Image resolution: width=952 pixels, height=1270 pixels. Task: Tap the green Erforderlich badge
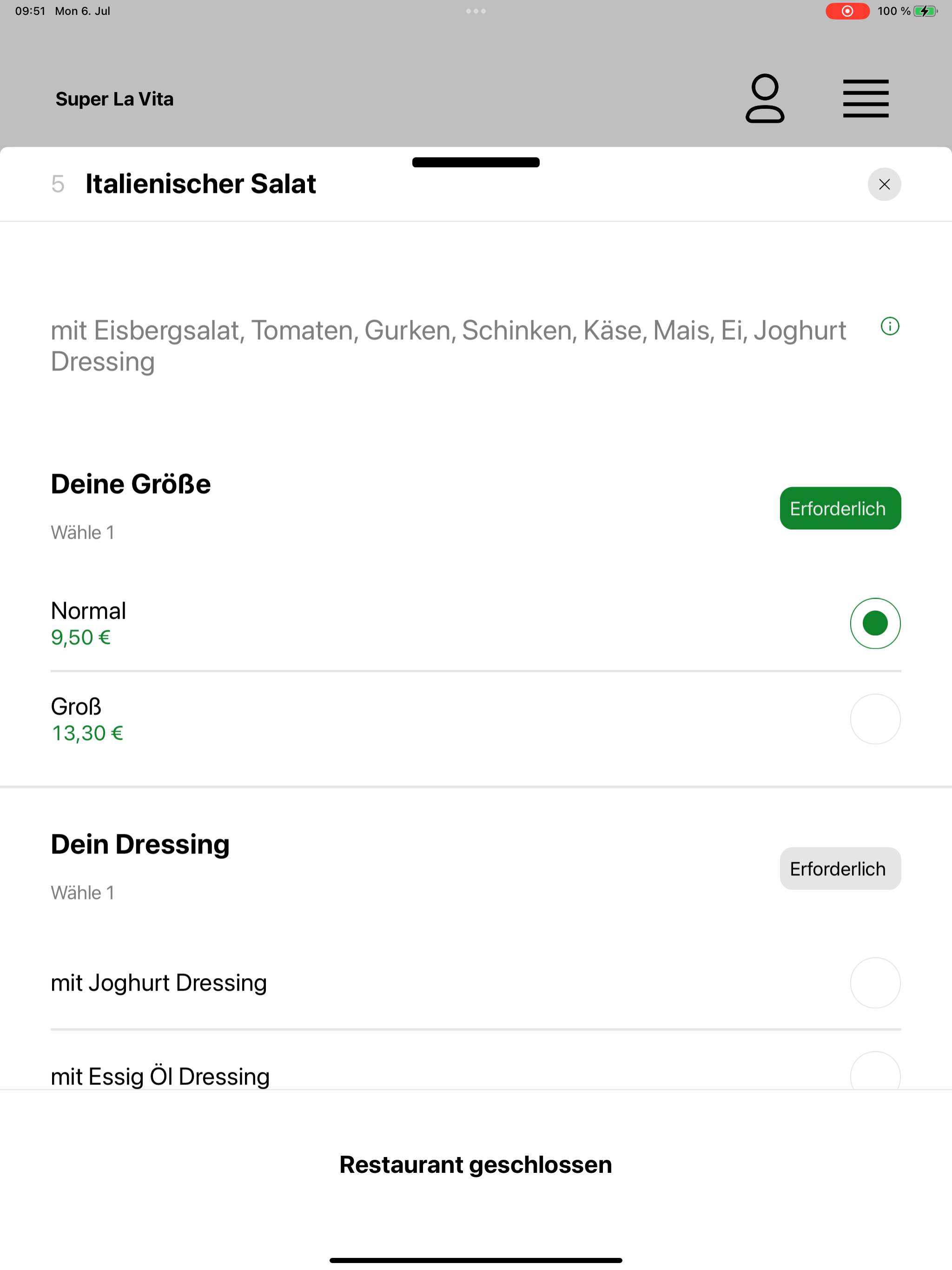pyautogui.click(x=840, y=509)
